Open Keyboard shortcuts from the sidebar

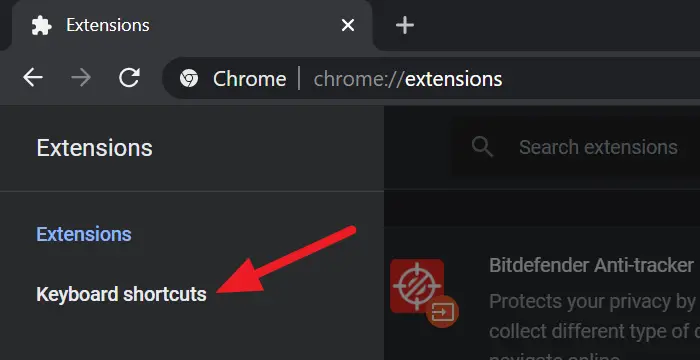[x=121, y=294]
